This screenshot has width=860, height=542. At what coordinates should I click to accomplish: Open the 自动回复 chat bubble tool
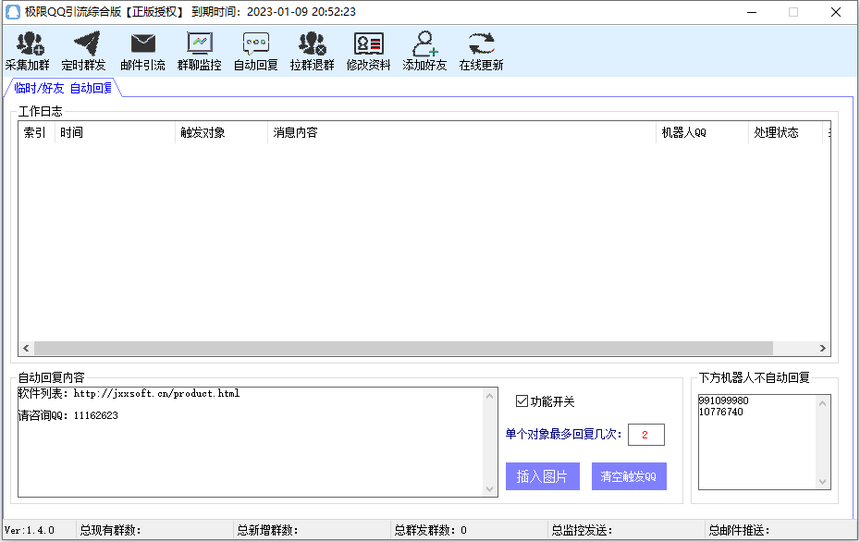click(256, 51)
